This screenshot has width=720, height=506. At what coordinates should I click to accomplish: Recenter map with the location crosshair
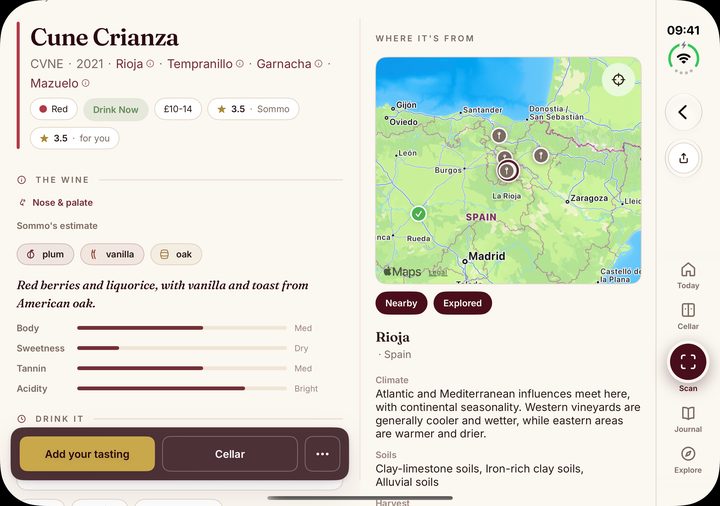pyautogui.click(x=619, y=79)
